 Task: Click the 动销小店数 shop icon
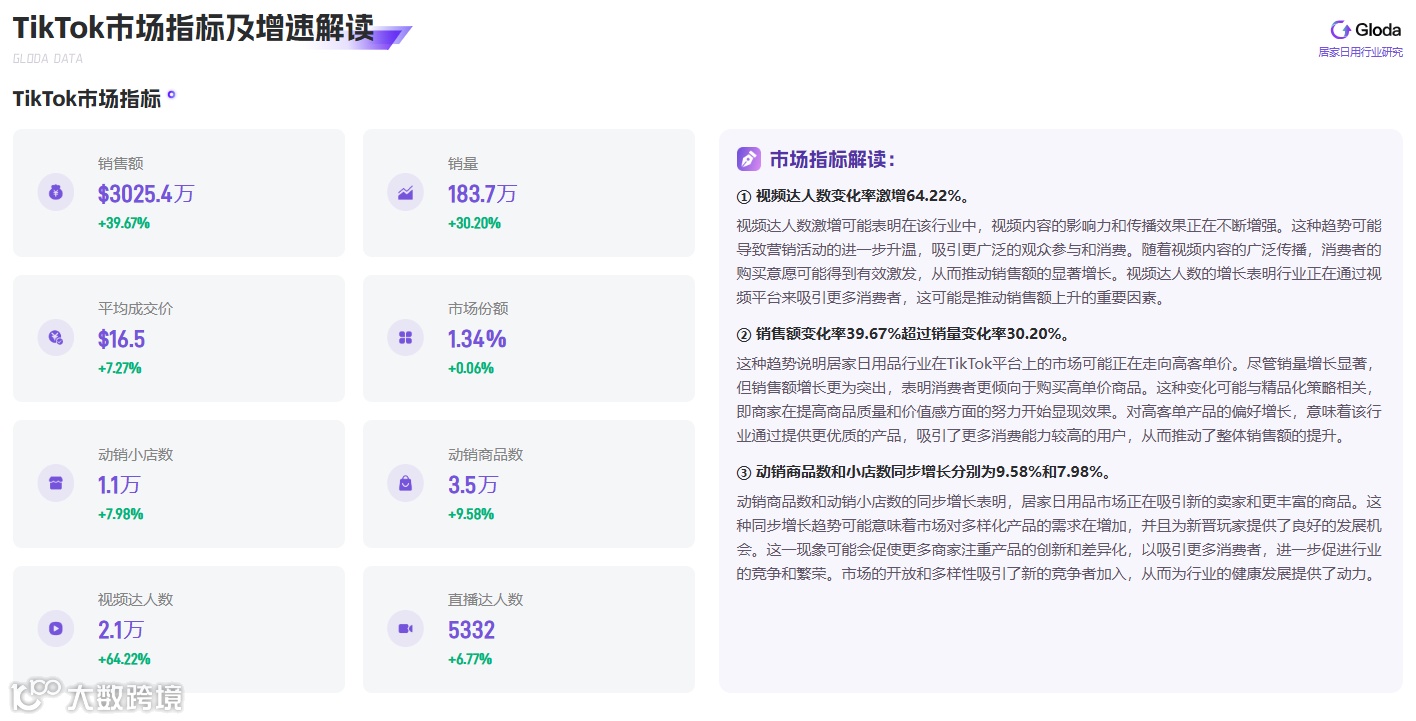point(56,484)
